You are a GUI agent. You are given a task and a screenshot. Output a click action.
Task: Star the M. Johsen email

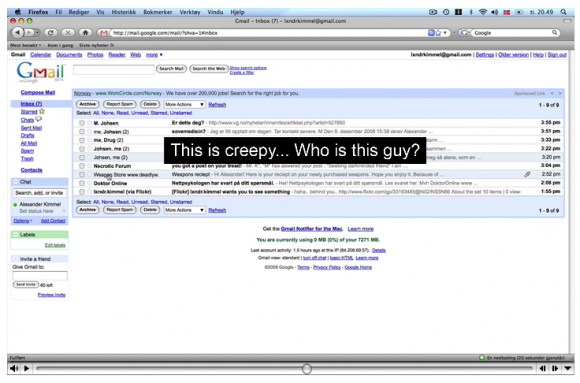coord(89,122)
